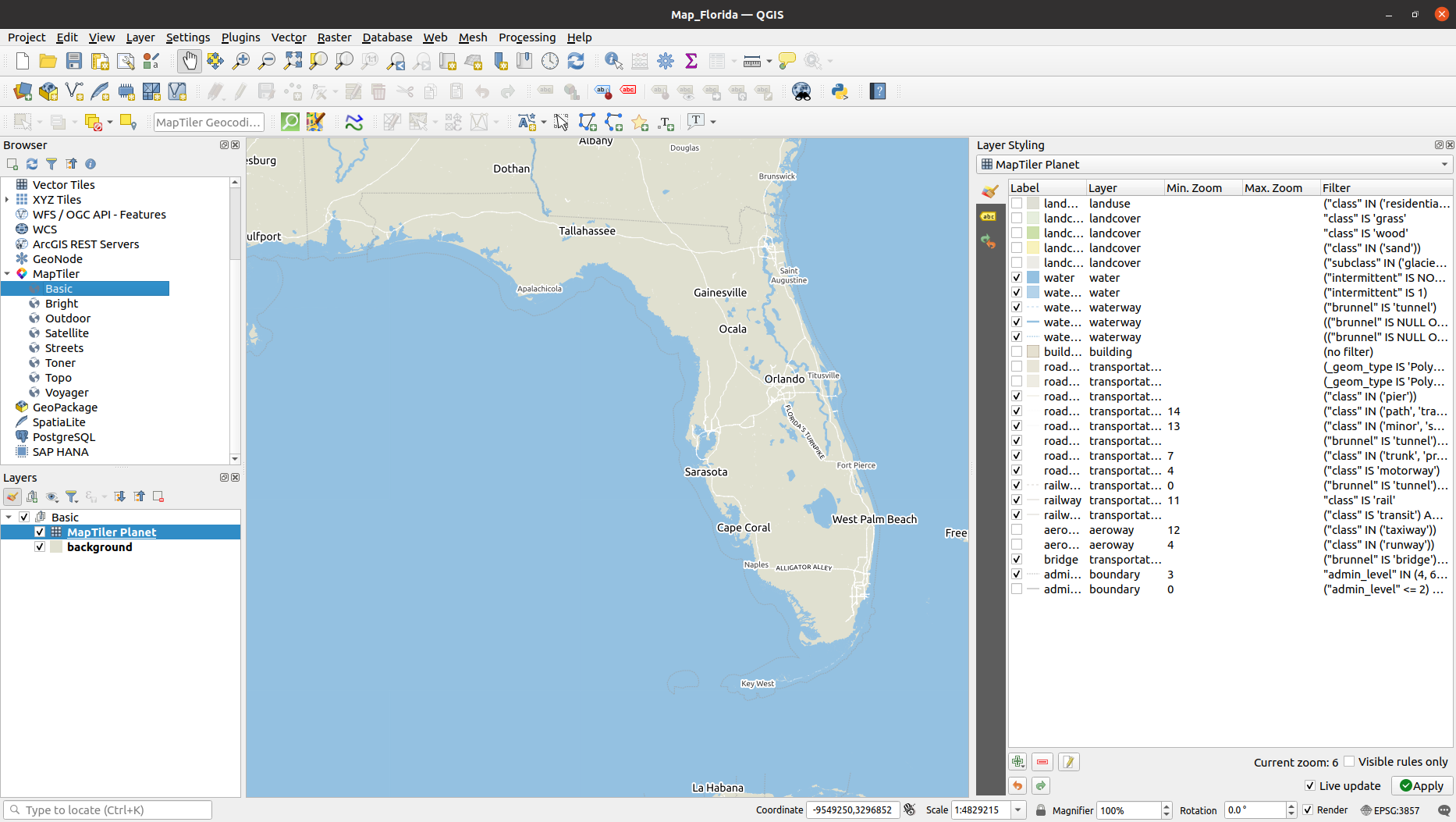The height and width of the screenshot is (822, 1456).
Task: Open the Python console icon
Action: [x=840, y=91]
